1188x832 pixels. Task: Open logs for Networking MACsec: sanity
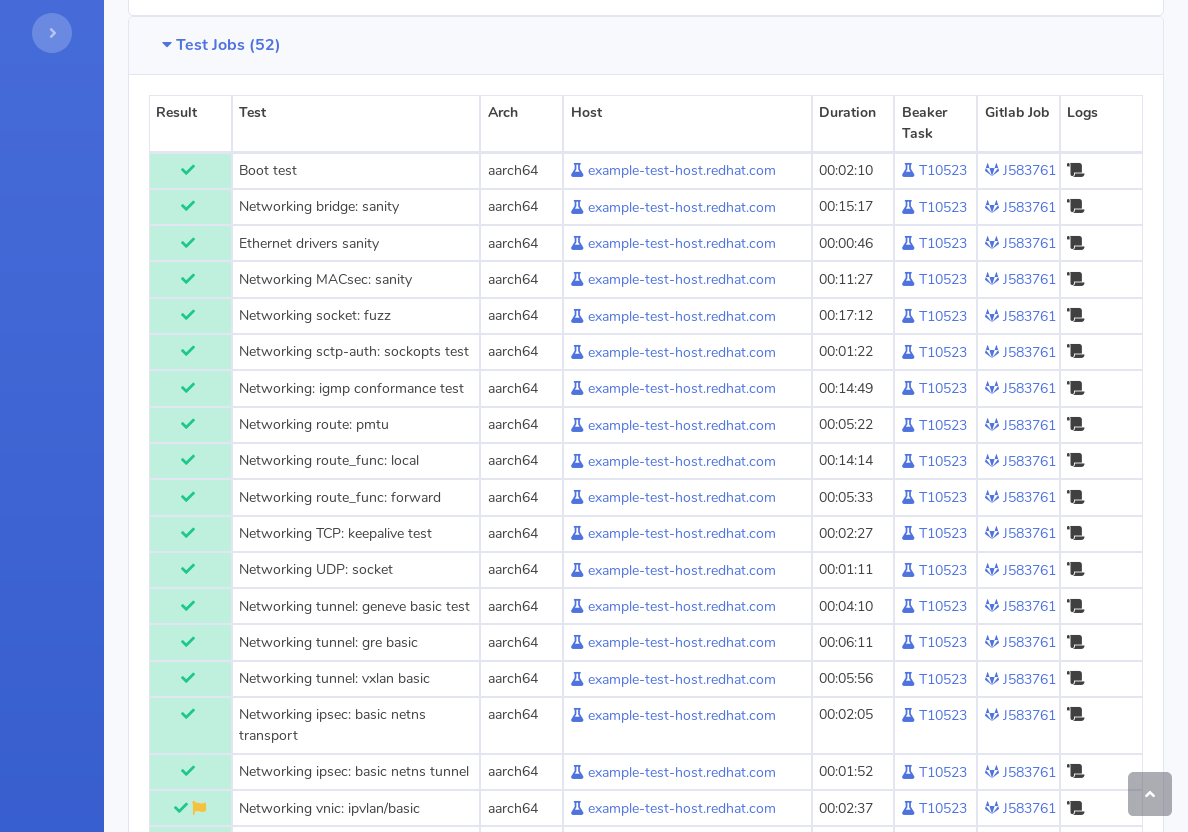[1075, 279]
